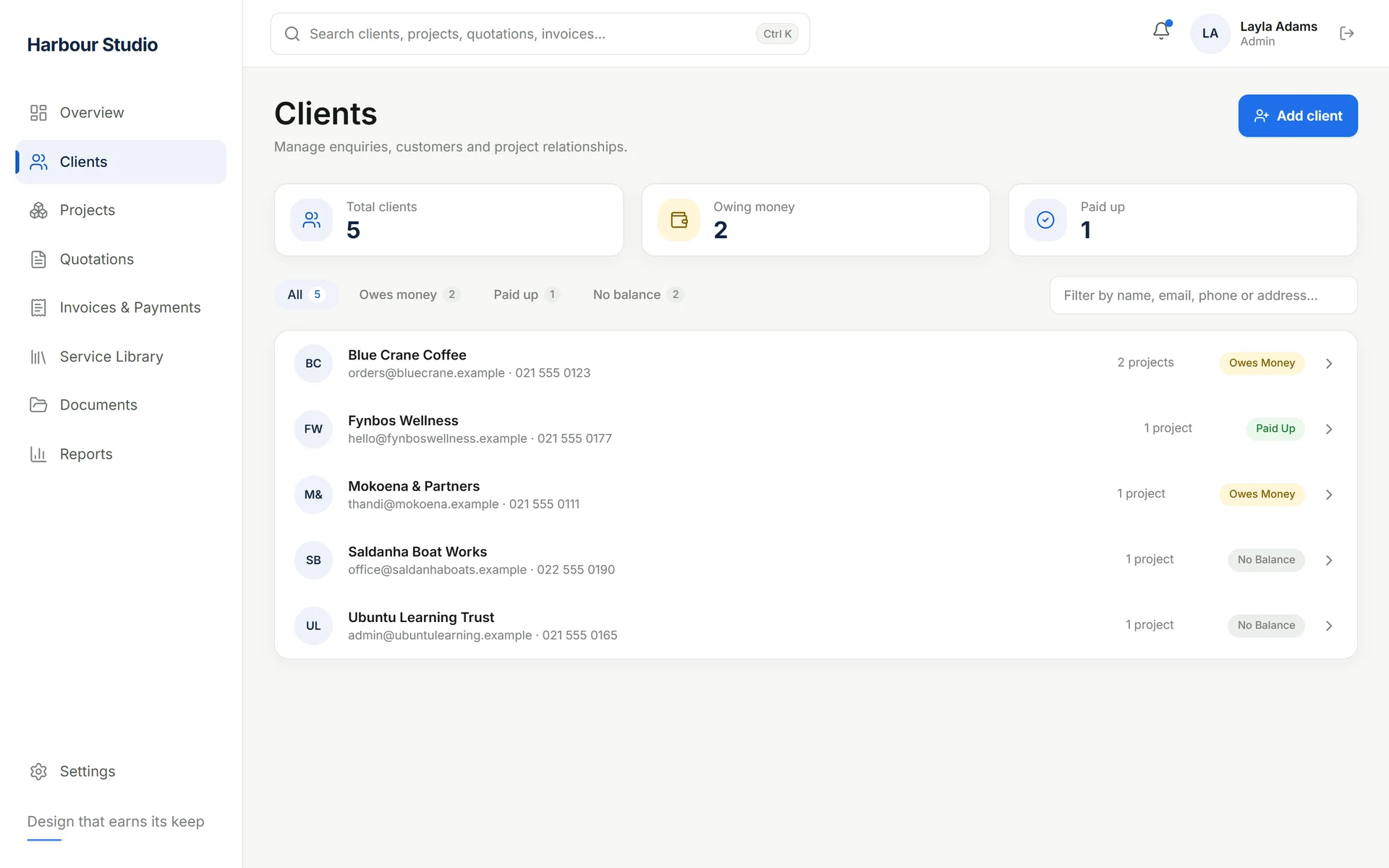This screenshot has width=1389, height=868.
Task: Open the Overview dashboard icon
Action: pos(38,113)
